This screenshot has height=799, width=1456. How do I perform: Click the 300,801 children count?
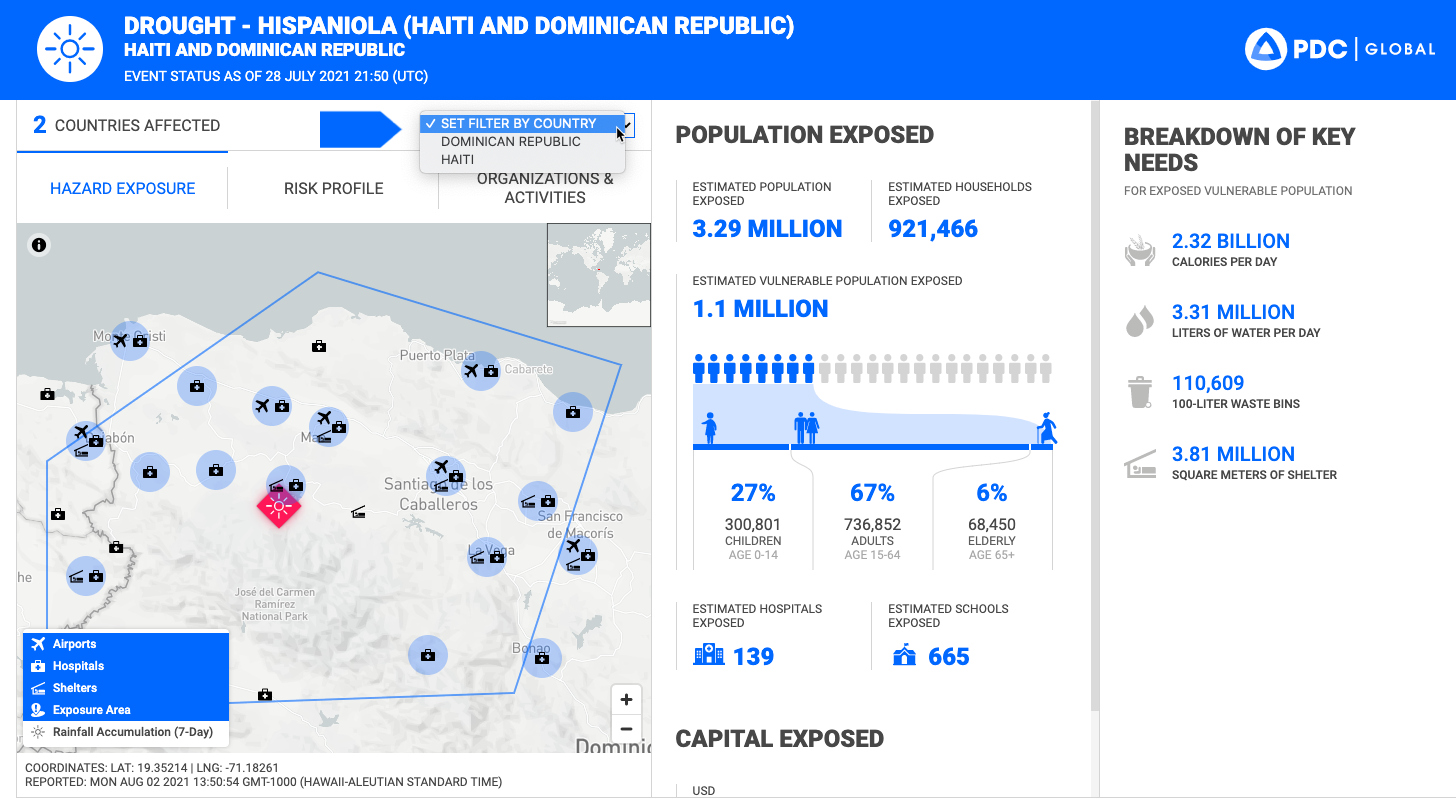click(753, 524)
